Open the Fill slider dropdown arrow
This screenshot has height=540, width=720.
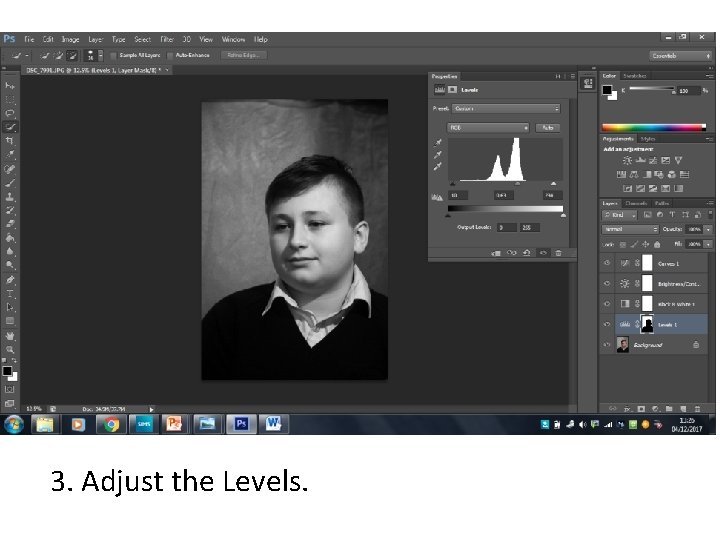pyautogui.click(x=709, y=244)
